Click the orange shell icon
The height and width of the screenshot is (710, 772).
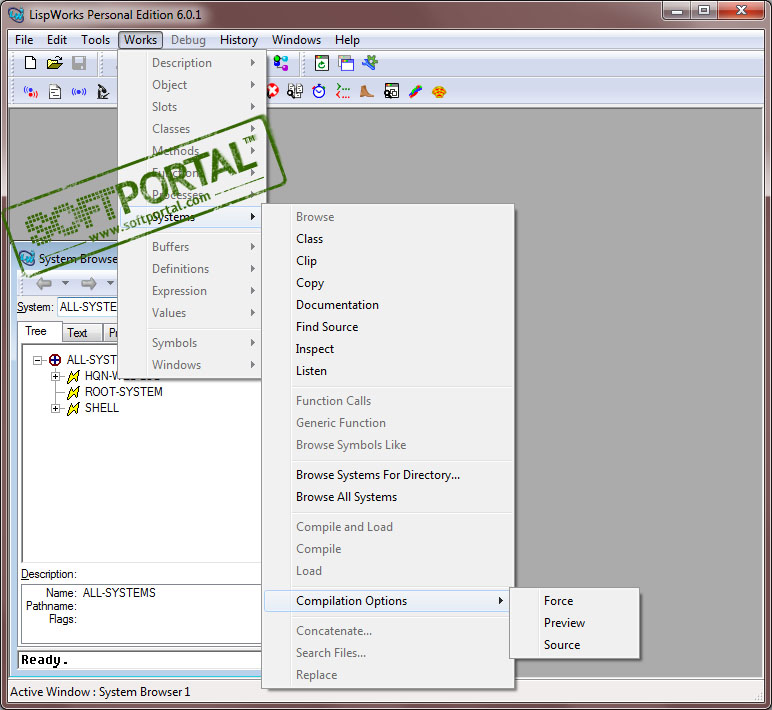click(x=439, y=92)
